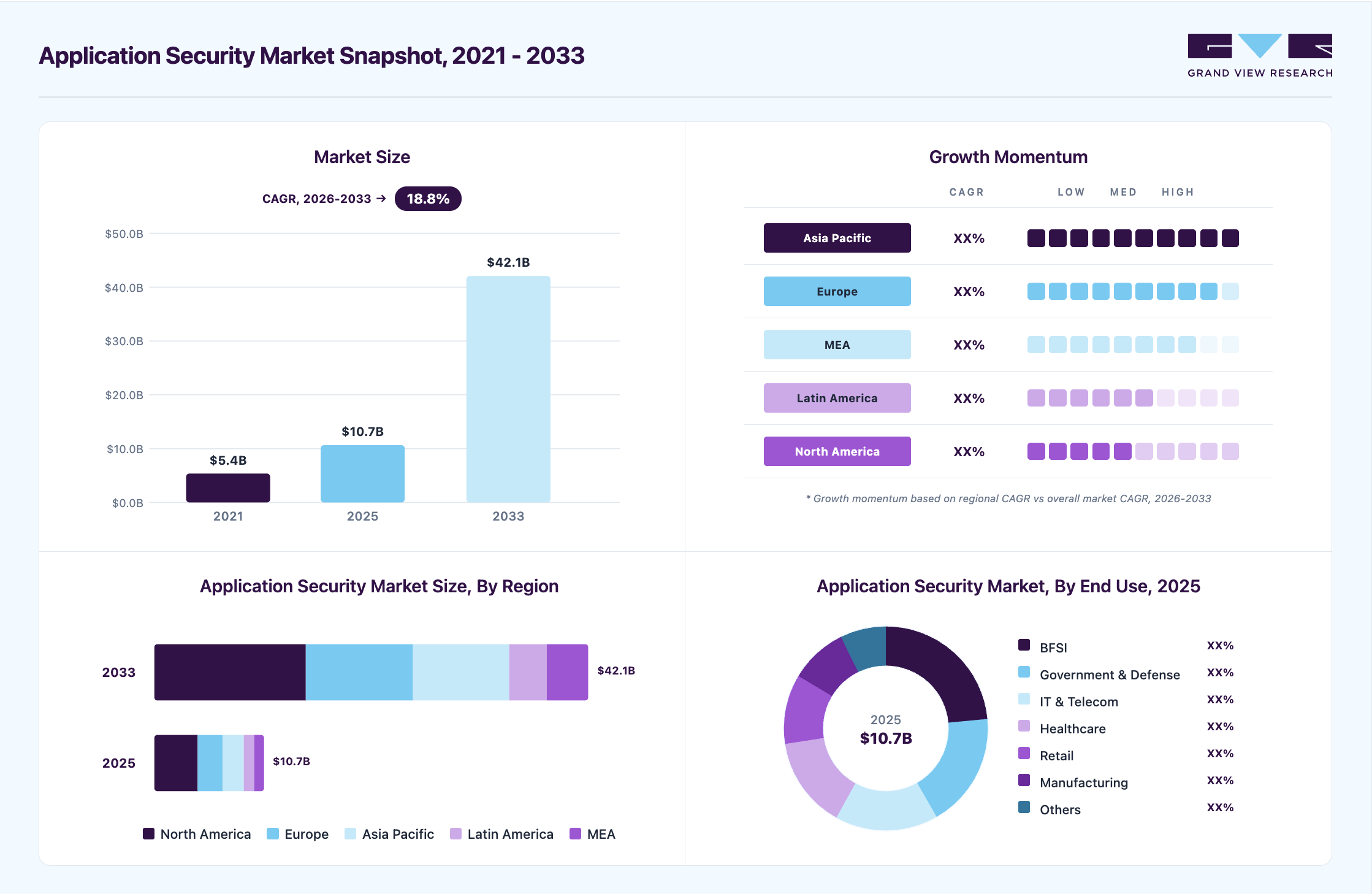Click the Others legend swatch
The width and height of the screenshot is (1372, 894).
click(x=1024, y=807)
